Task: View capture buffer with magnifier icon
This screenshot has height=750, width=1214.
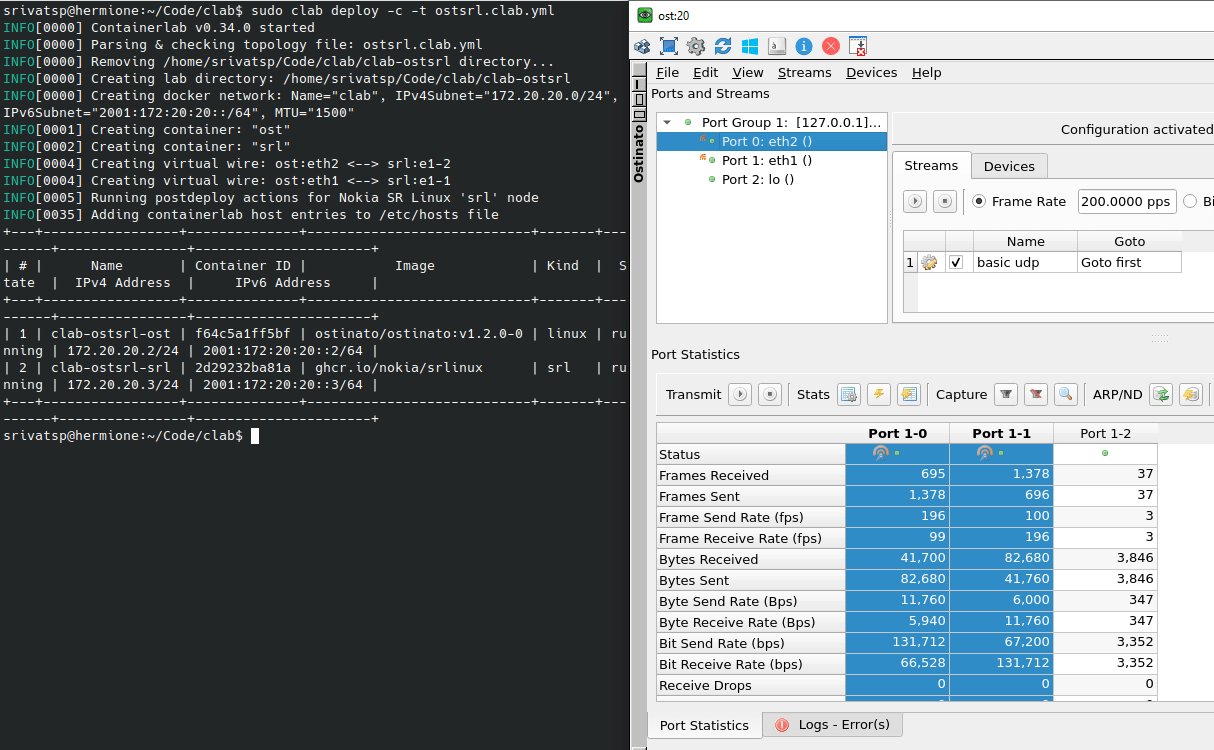Action: pyautogui.click(x=1065, y=394)
